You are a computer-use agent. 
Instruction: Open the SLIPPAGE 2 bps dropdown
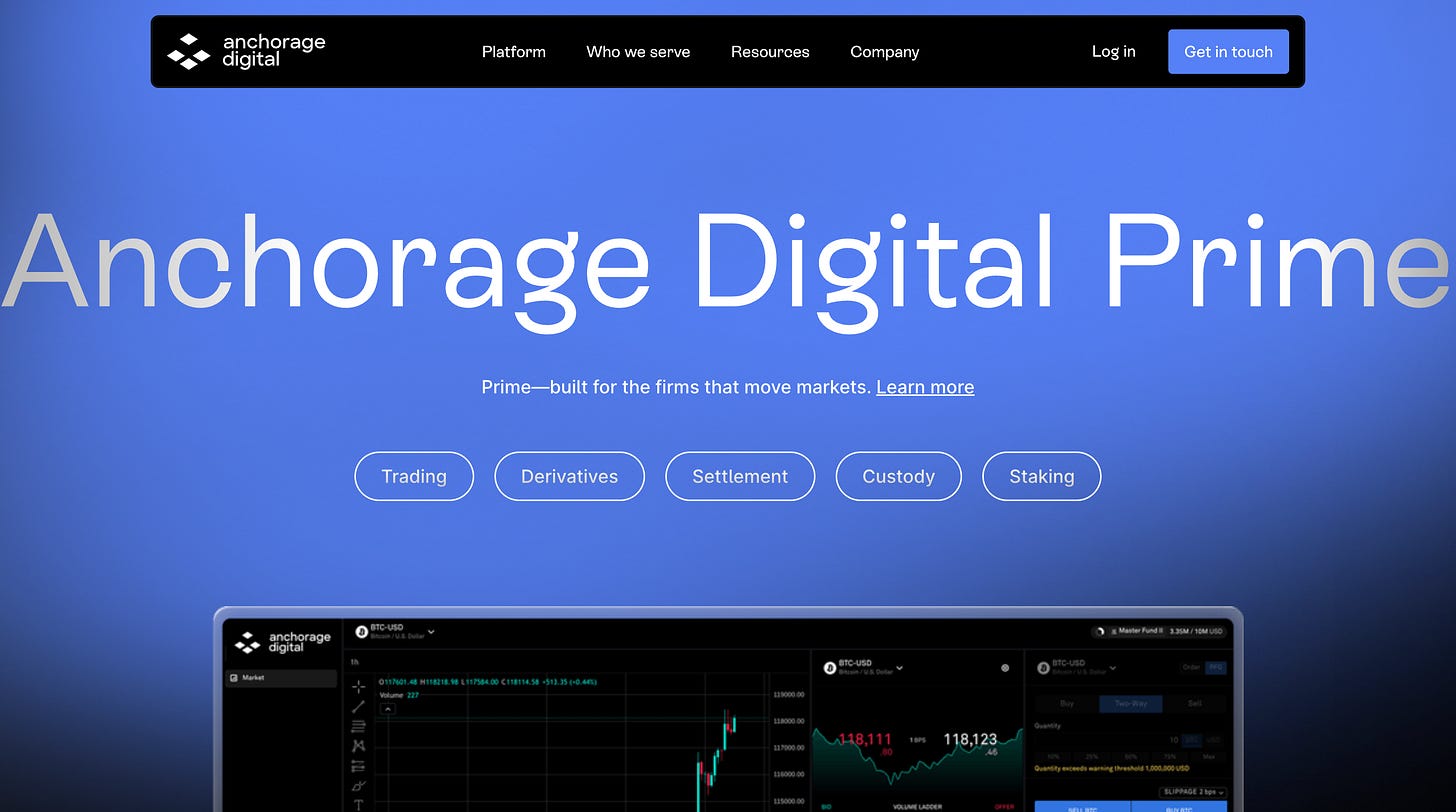pos(1194,792)
